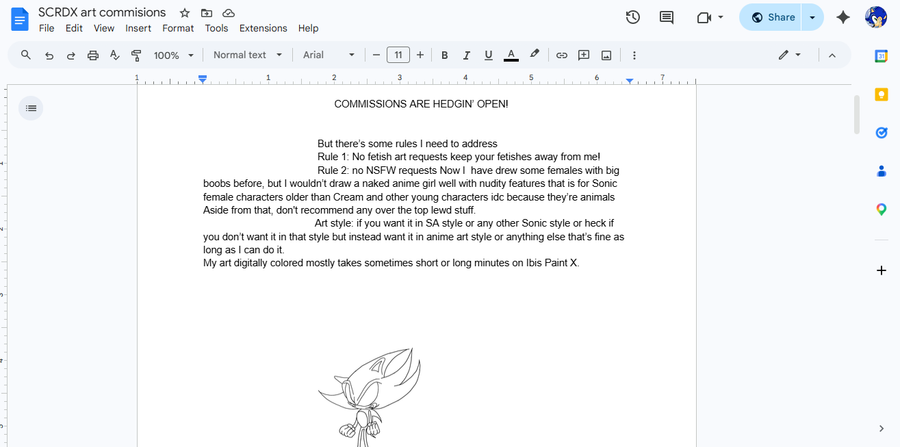Open Google Keep side panel
This screenshot has width=900, height=447.
click(x=882, y=94)
